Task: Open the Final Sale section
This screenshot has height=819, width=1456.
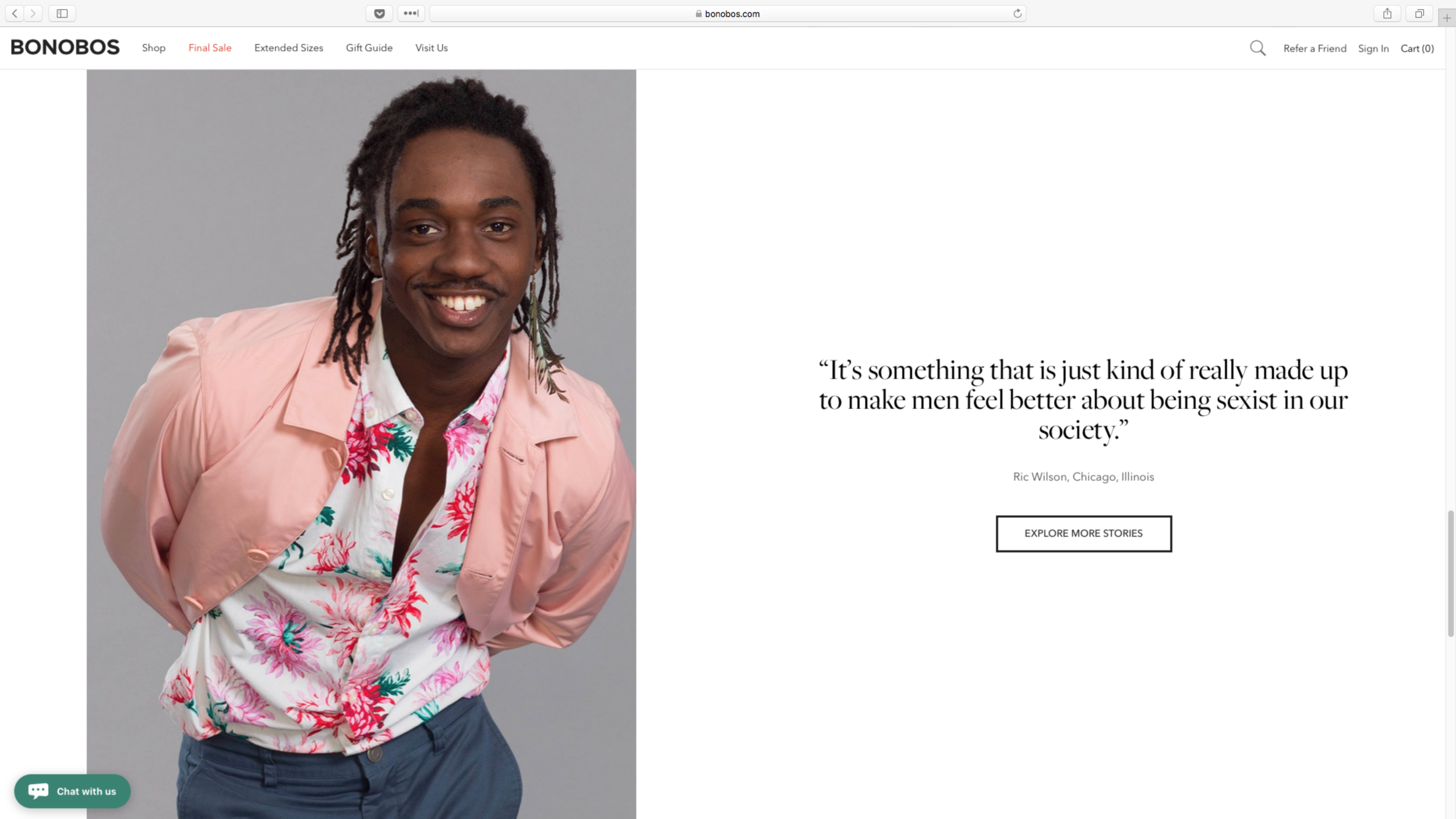Action: [210, 48]
